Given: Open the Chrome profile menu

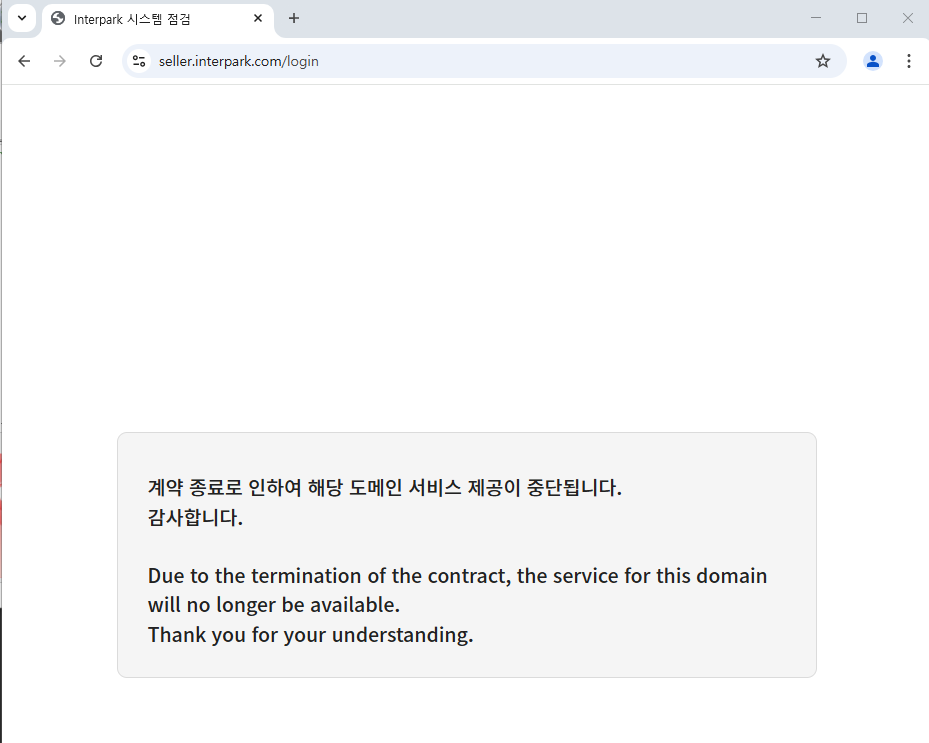Looking at the screenshot, I should pos(873,61).
